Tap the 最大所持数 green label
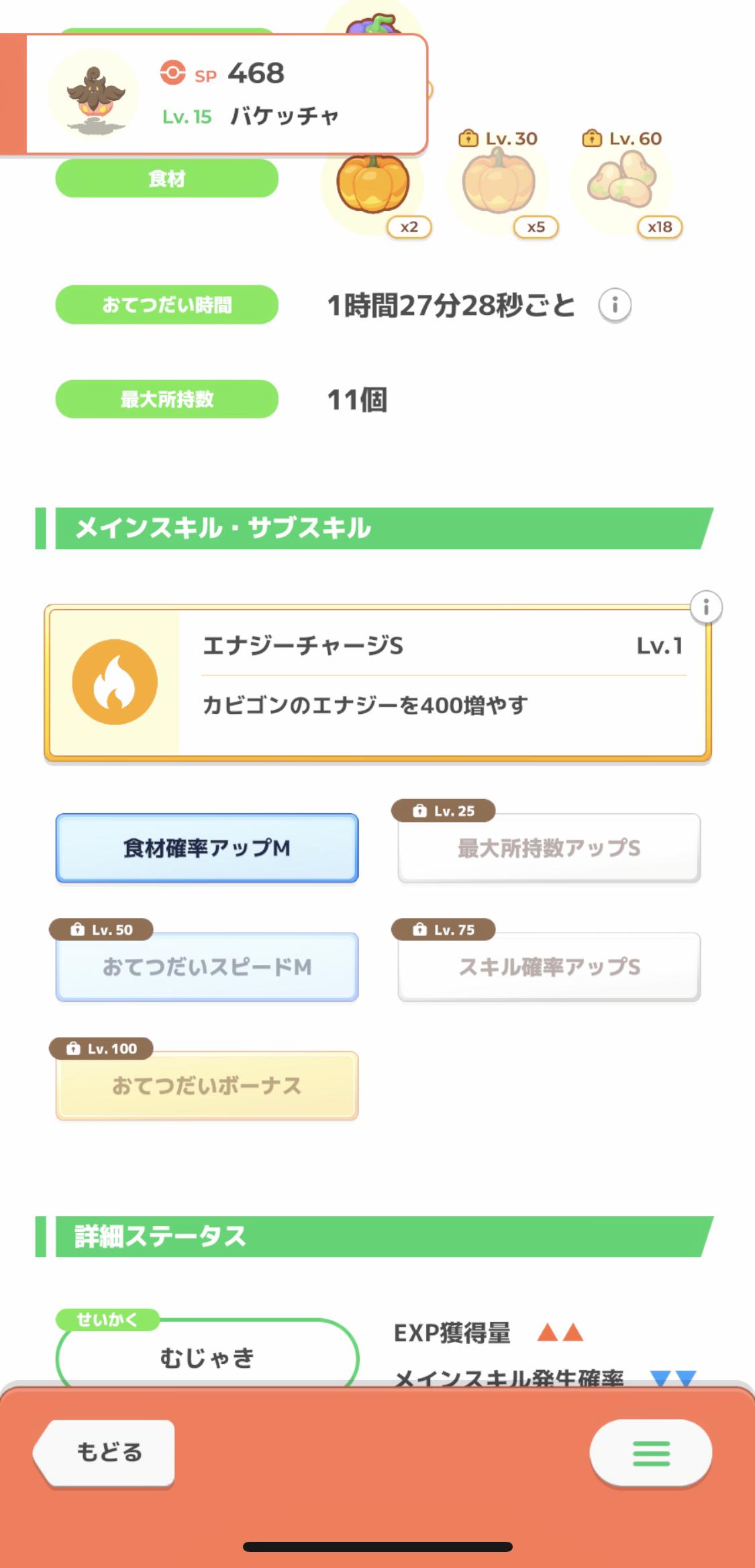Screen dimensions: 755x1568 point(166,400)
